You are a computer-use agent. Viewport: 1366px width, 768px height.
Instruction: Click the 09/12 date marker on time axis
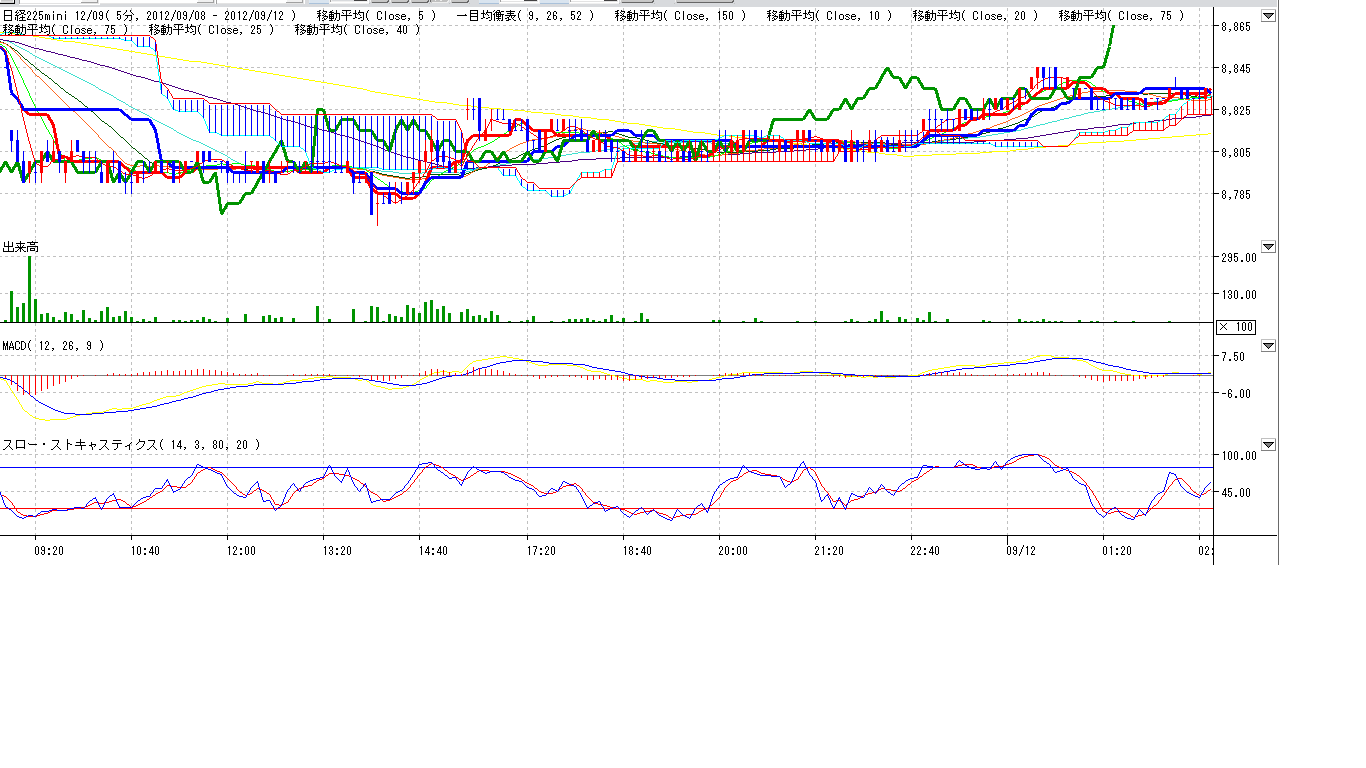click(1020, 551)
